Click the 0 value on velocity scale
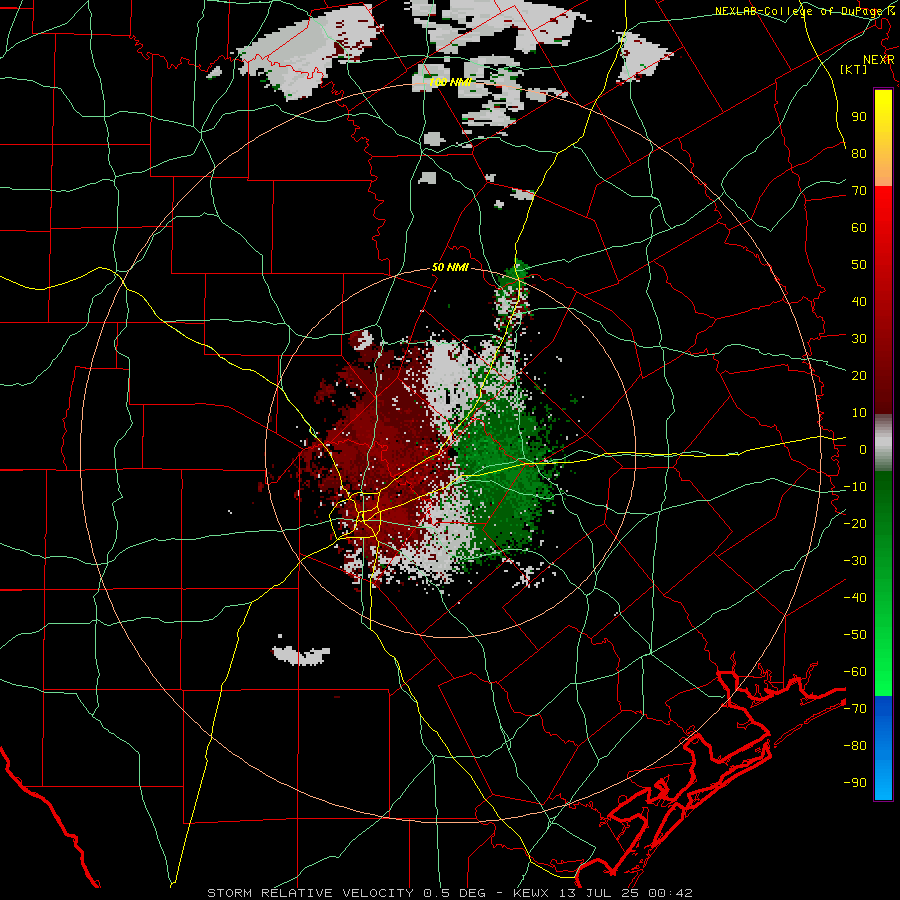The height and width of the screenshot is (900, 900). [x=863, y=450]
